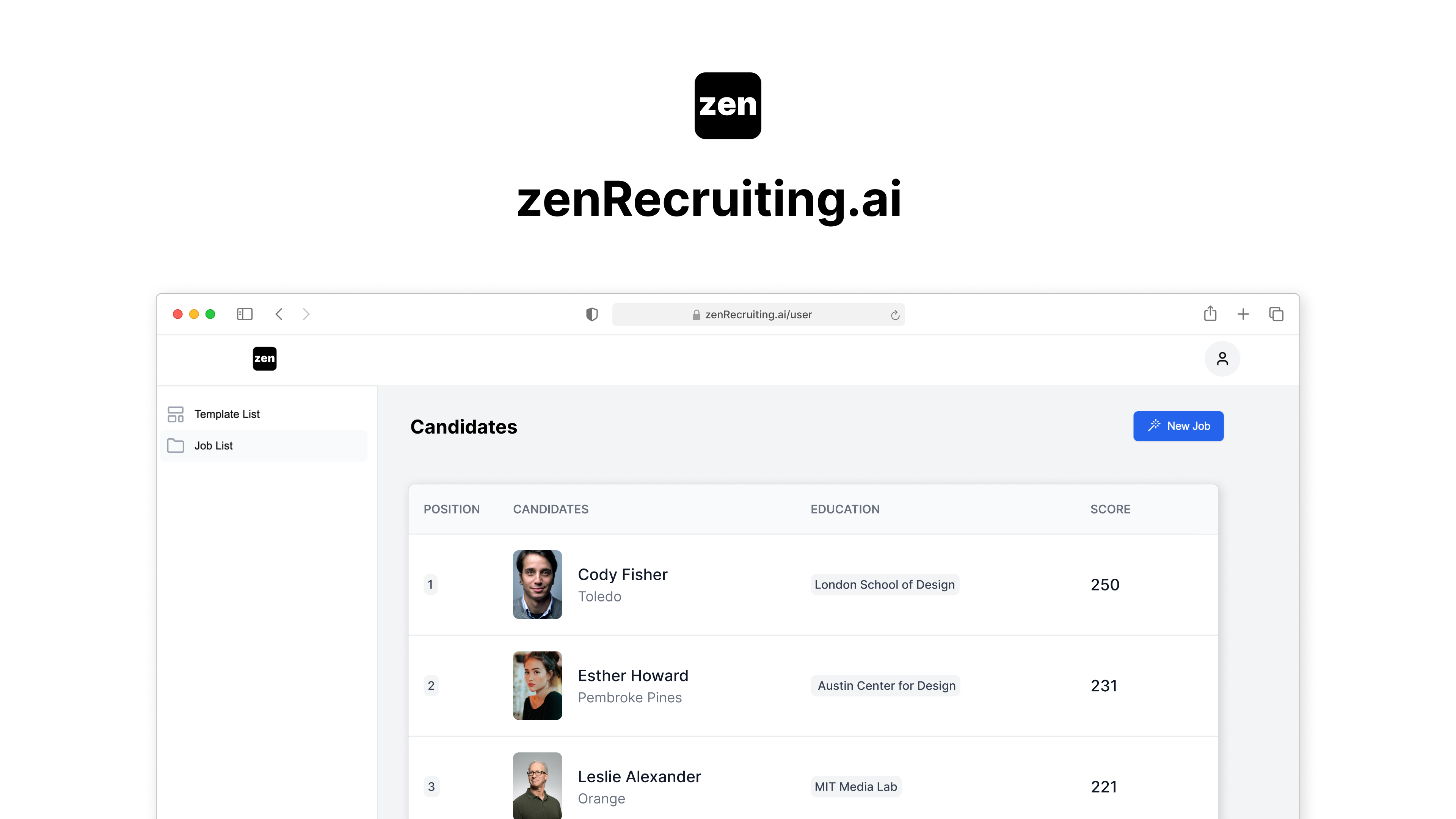The width and height of the screenshot is (1456, 819).
Task: Go back with the browser arrow
Action: [279, 314]
